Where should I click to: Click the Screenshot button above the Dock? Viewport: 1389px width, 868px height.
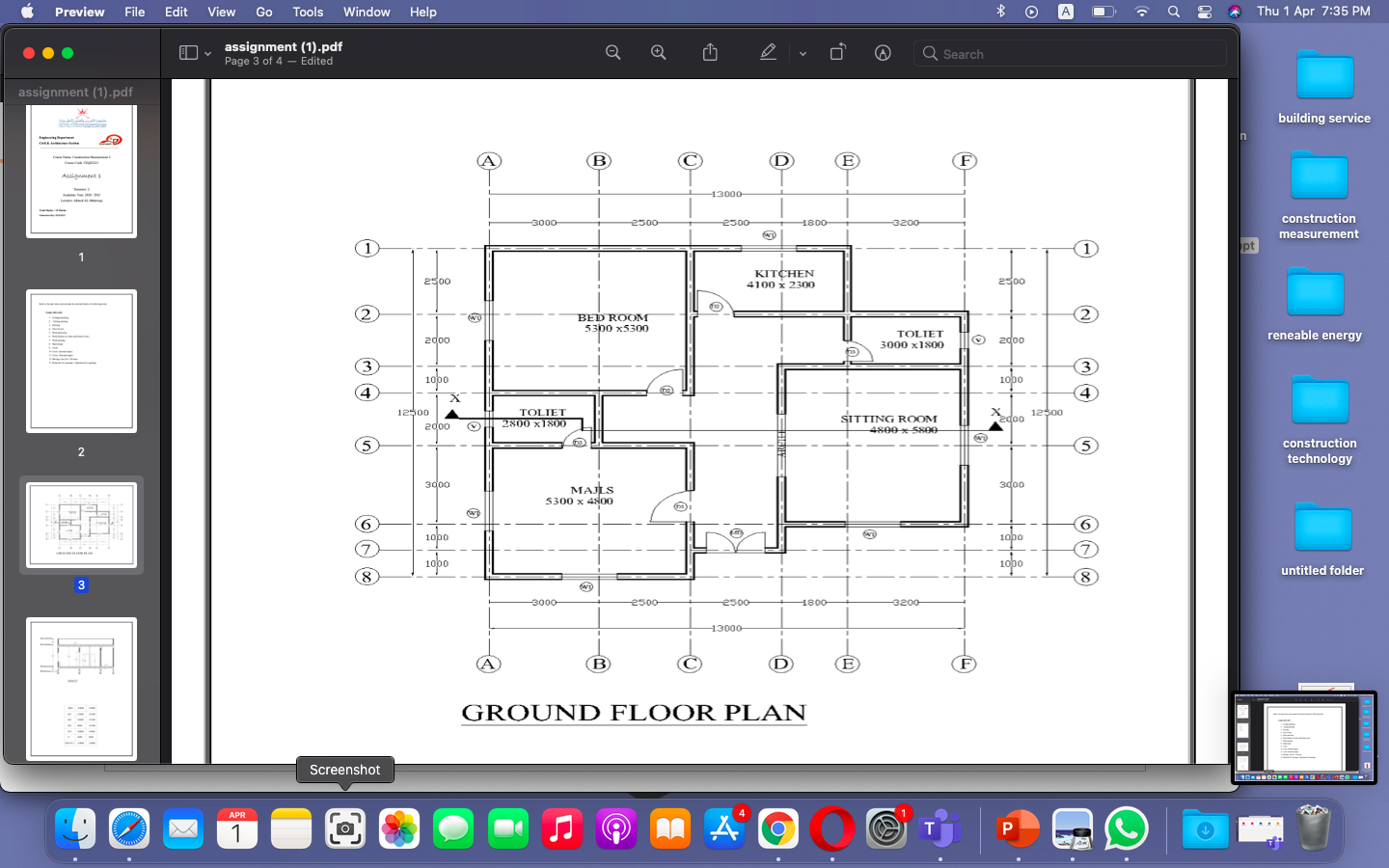pos(344,770)
